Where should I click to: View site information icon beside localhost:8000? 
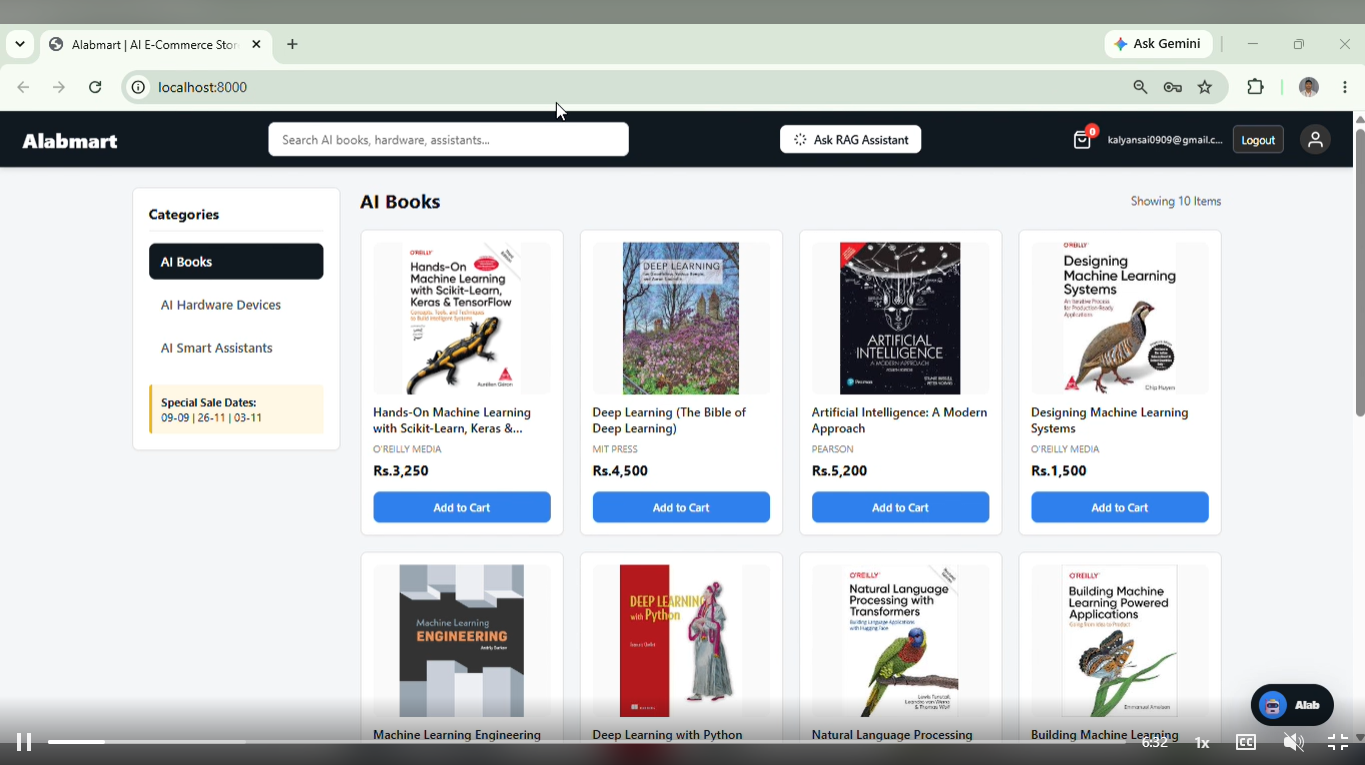click(138, 87)
